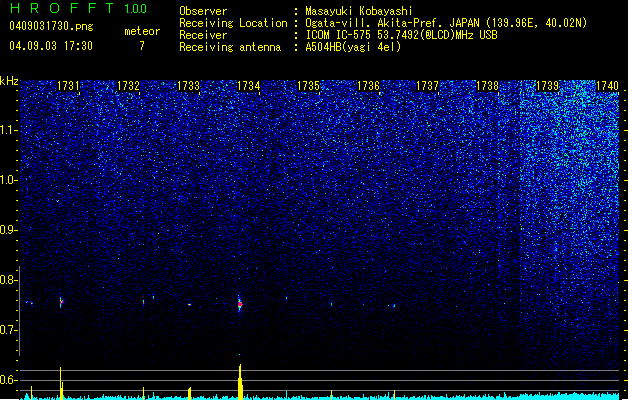This screenshot has width=629, height=400.
Task: Click the strong red meteor echo near 1734
Action: coord(239,304)
